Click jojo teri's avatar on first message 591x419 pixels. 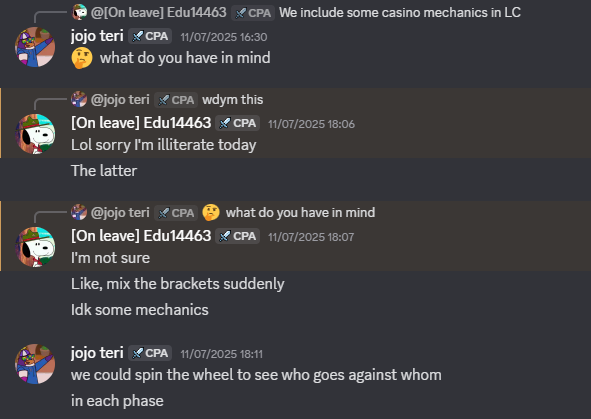click(35, 47)
